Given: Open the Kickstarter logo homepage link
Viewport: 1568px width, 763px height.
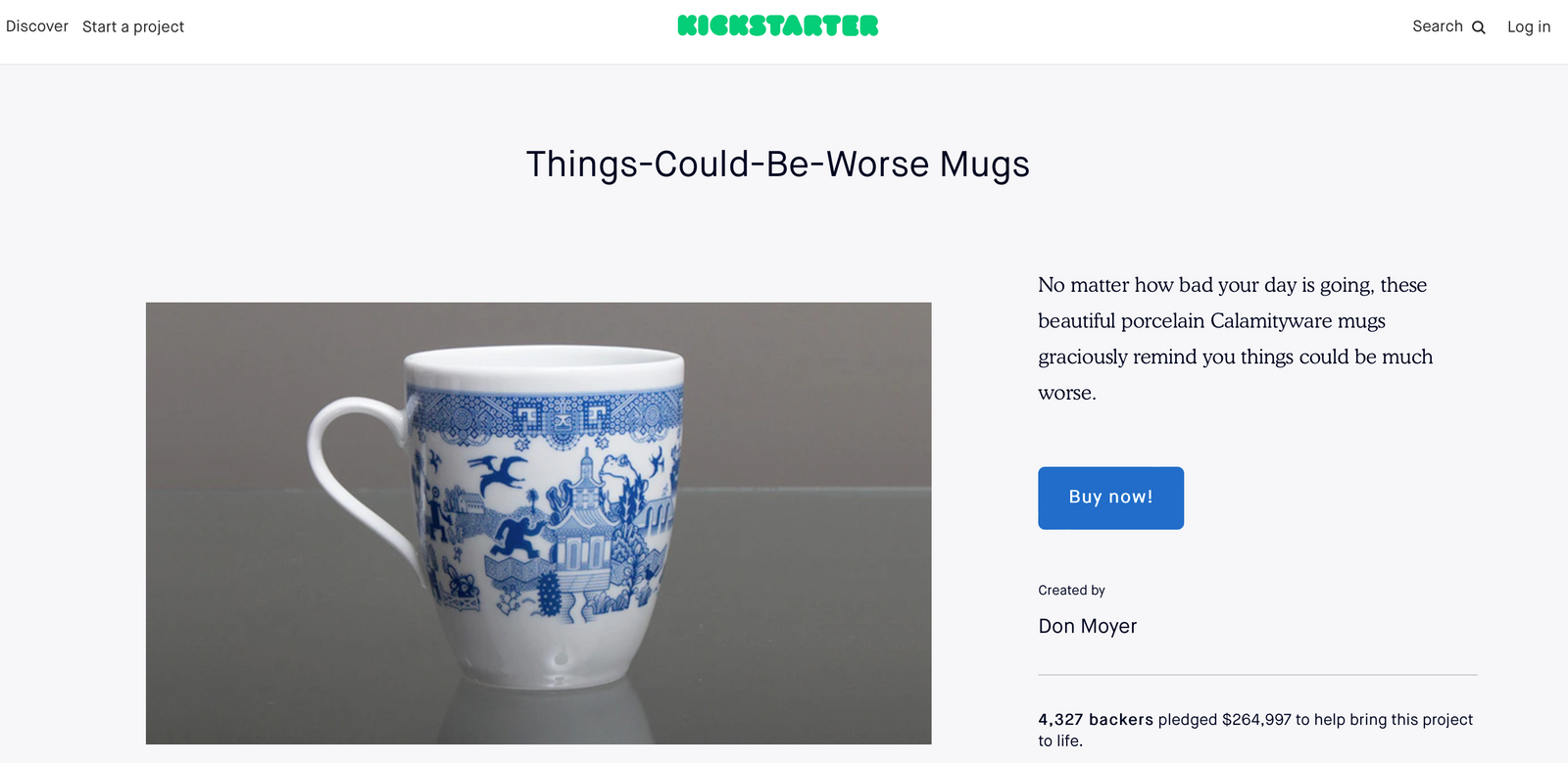Looking at the screenshot, I should point(778,26).
